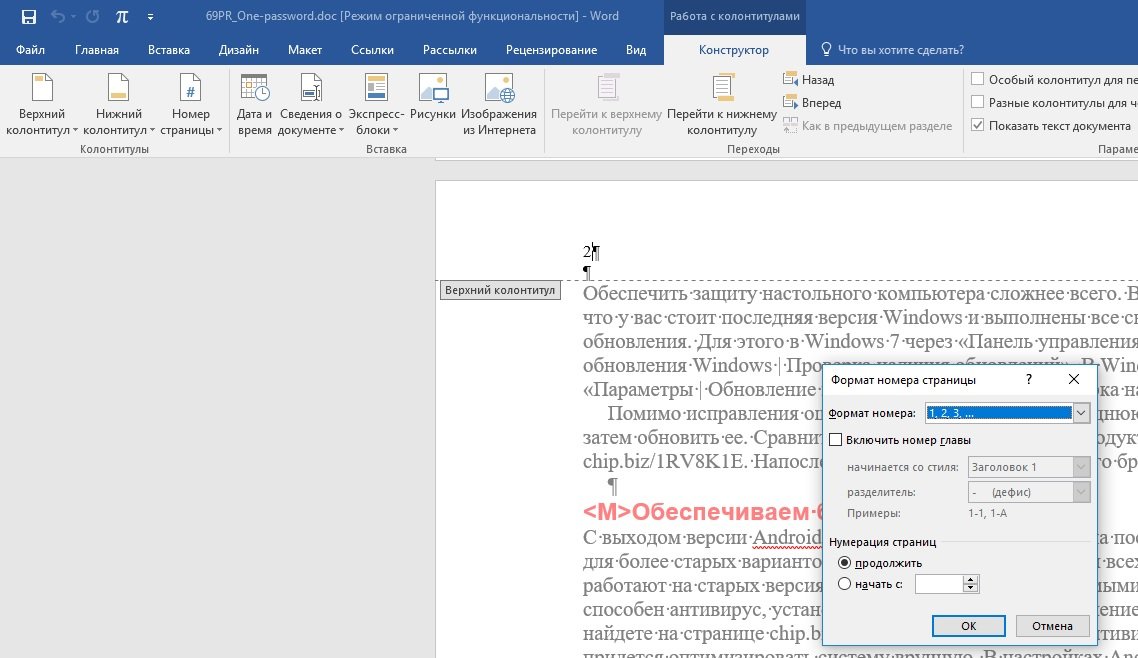This screenshot has width=1138, height=658.
Task: Uncheck Показать текст документа
Action: tap(978, 125)
